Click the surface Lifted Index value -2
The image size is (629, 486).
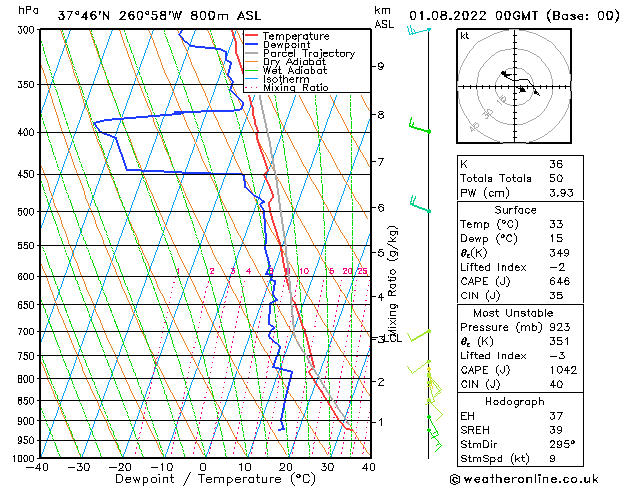pos(557,267)
